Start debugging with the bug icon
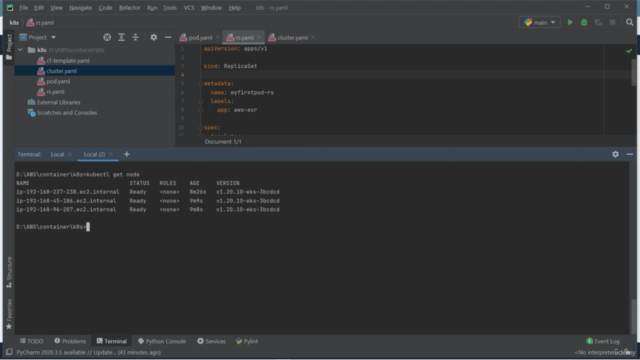 584,22
